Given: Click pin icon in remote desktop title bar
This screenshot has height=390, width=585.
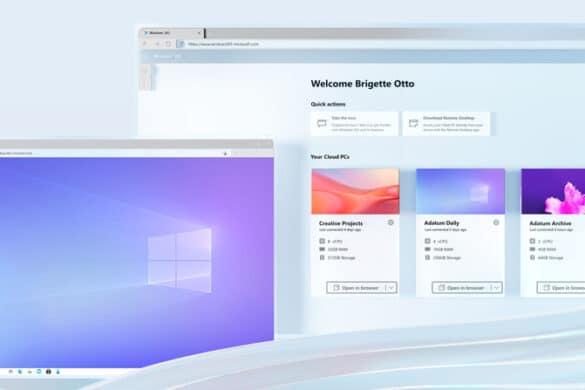Looking at the screenshot, I should tap(225, 153).
